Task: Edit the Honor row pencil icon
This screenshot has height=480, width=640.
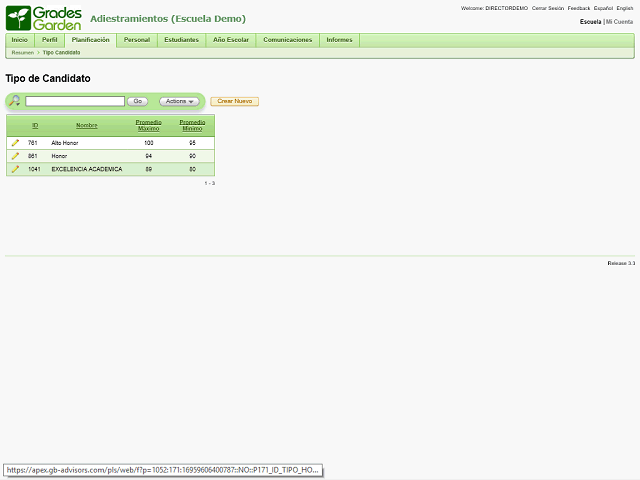Action: pyautogui.click(x=15, y=156)
